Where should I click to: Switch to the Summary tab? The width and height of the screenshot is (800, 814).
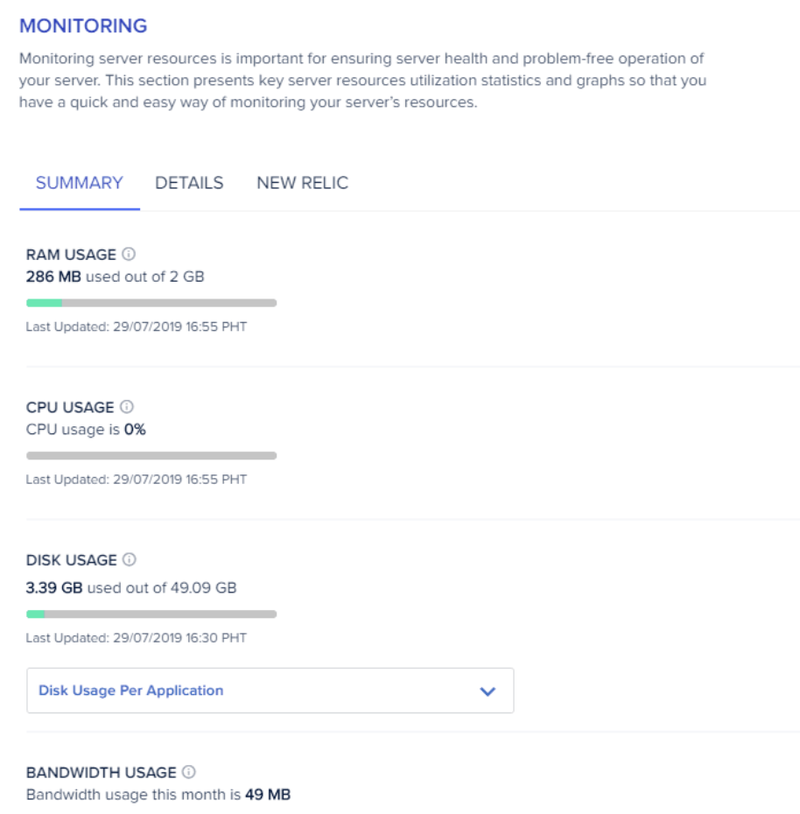[x=79, y=183]
